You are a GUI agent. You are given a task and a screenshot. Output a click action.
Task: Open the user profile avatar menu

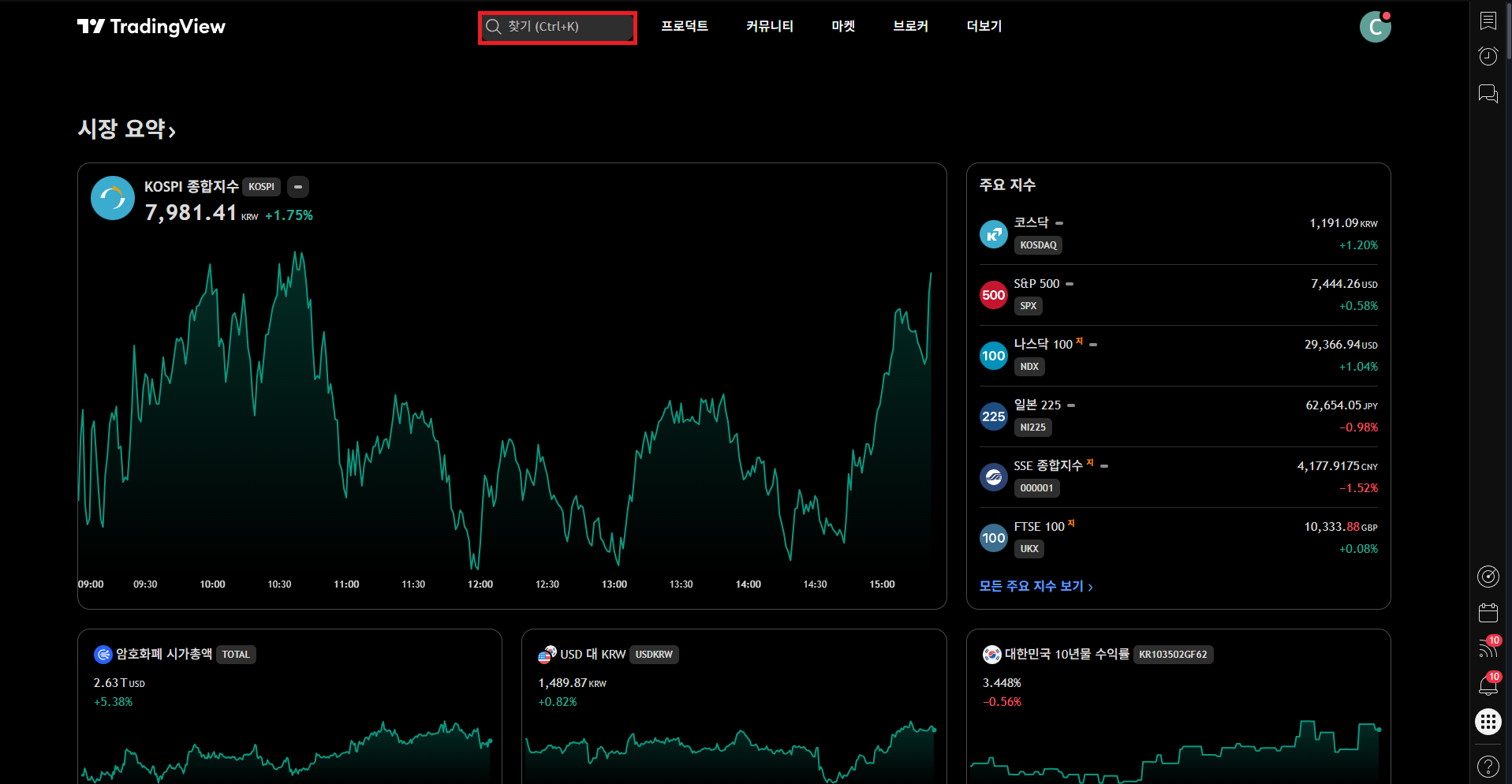pyautogui.click(x=1375, y=27)
